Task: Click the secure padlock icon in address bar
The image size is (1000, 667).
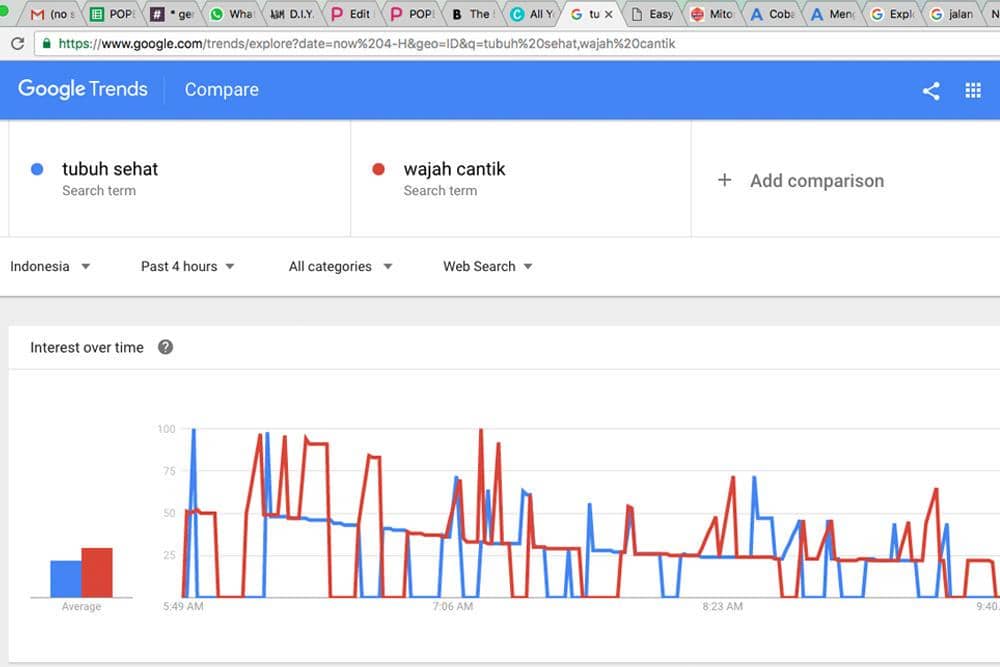Action: click(x=46, y=44)
